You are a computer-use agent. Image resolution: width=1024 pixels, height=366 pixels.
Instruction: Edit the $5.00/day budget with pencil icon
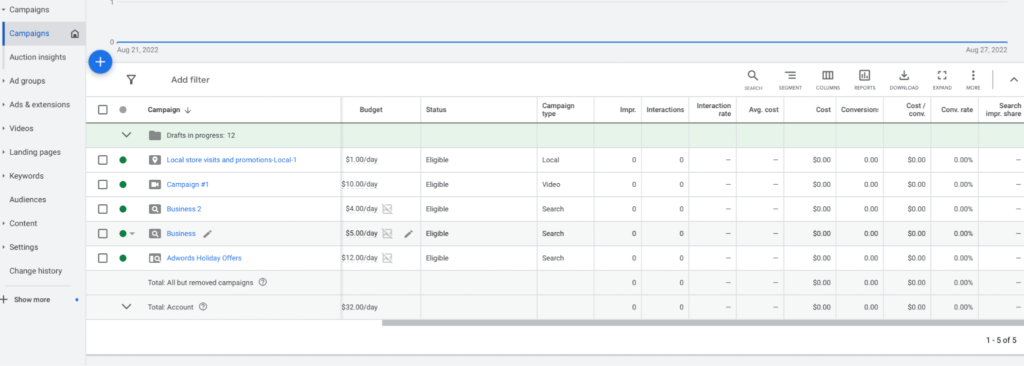tap(408, 233)
